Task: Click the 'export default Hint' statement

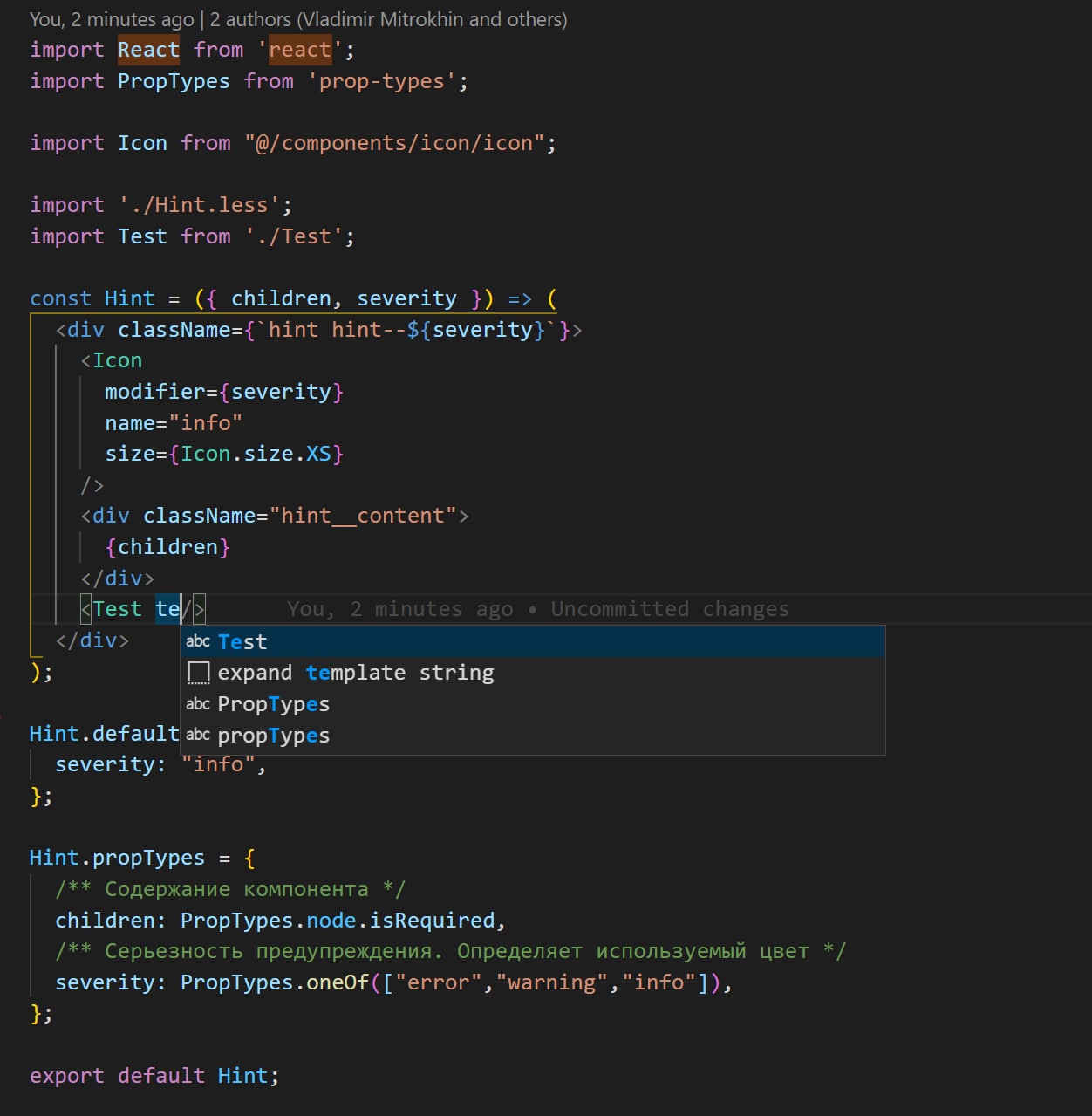Action: pos(154,1076)
